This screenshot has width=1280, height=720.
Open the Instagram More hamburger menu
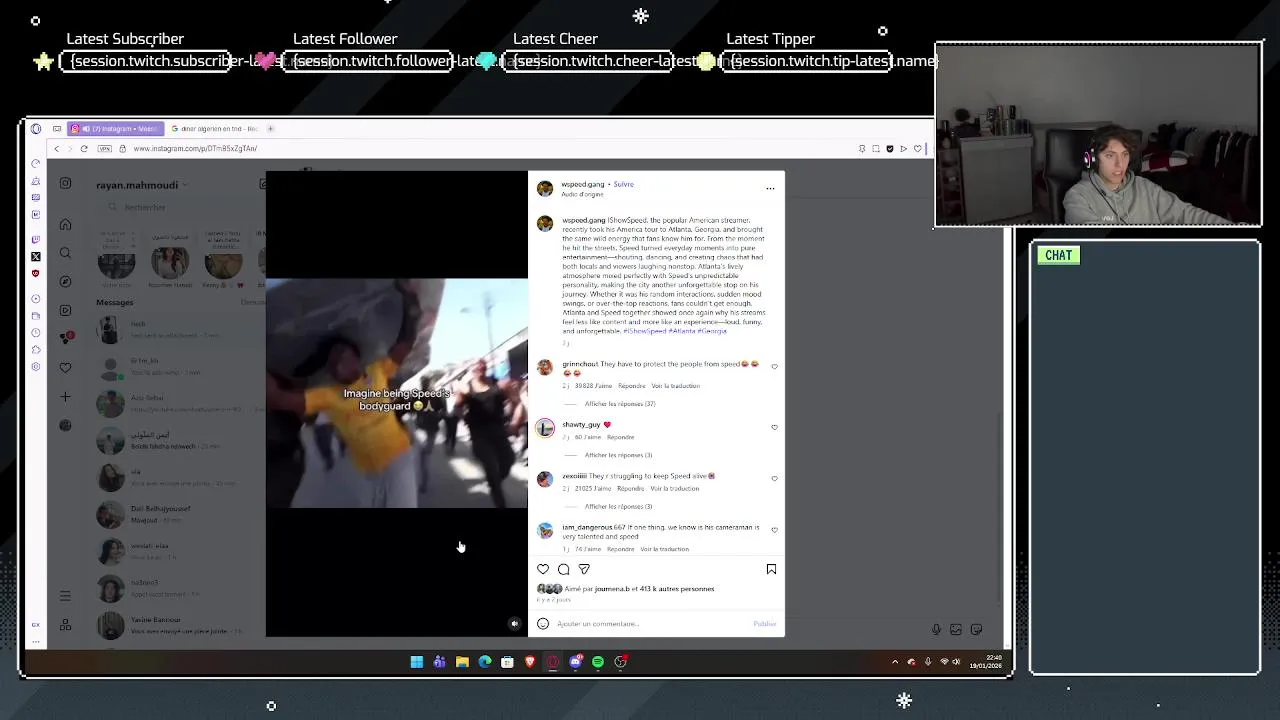coord(65,596)
